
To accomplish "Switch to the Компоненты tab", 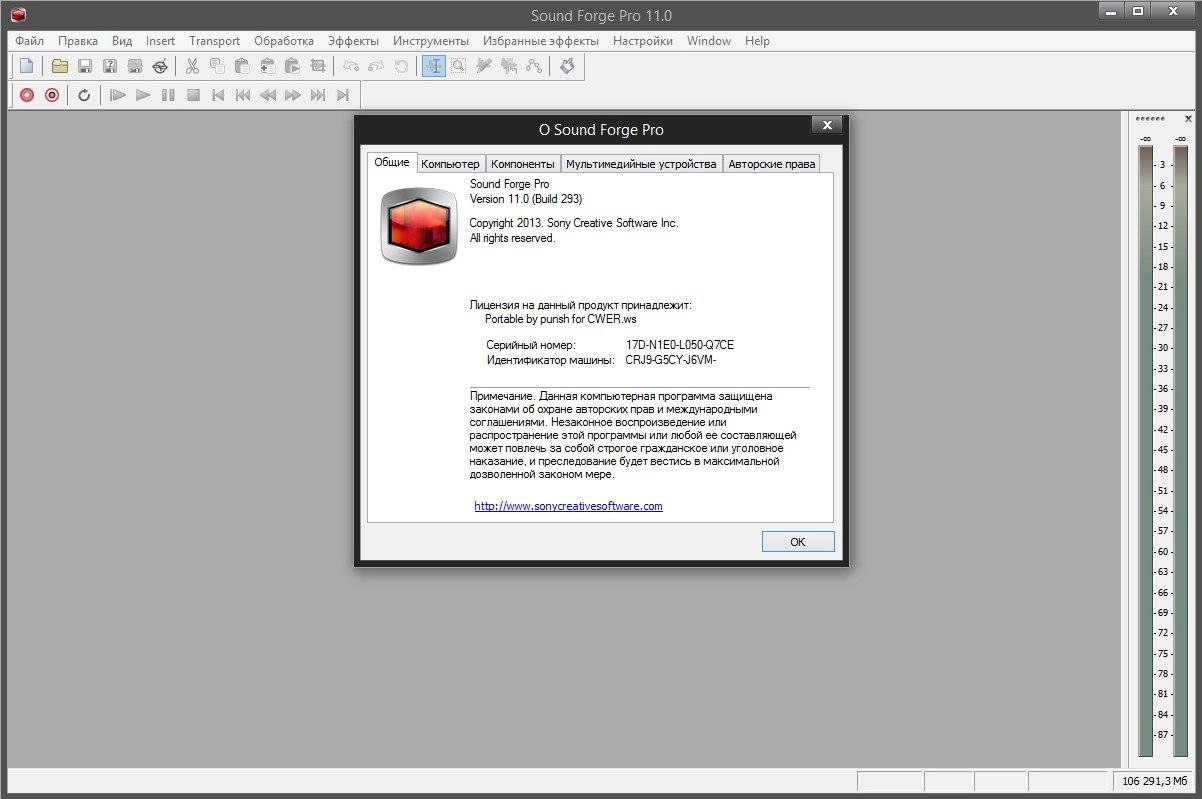I will [x=523, y=164].
